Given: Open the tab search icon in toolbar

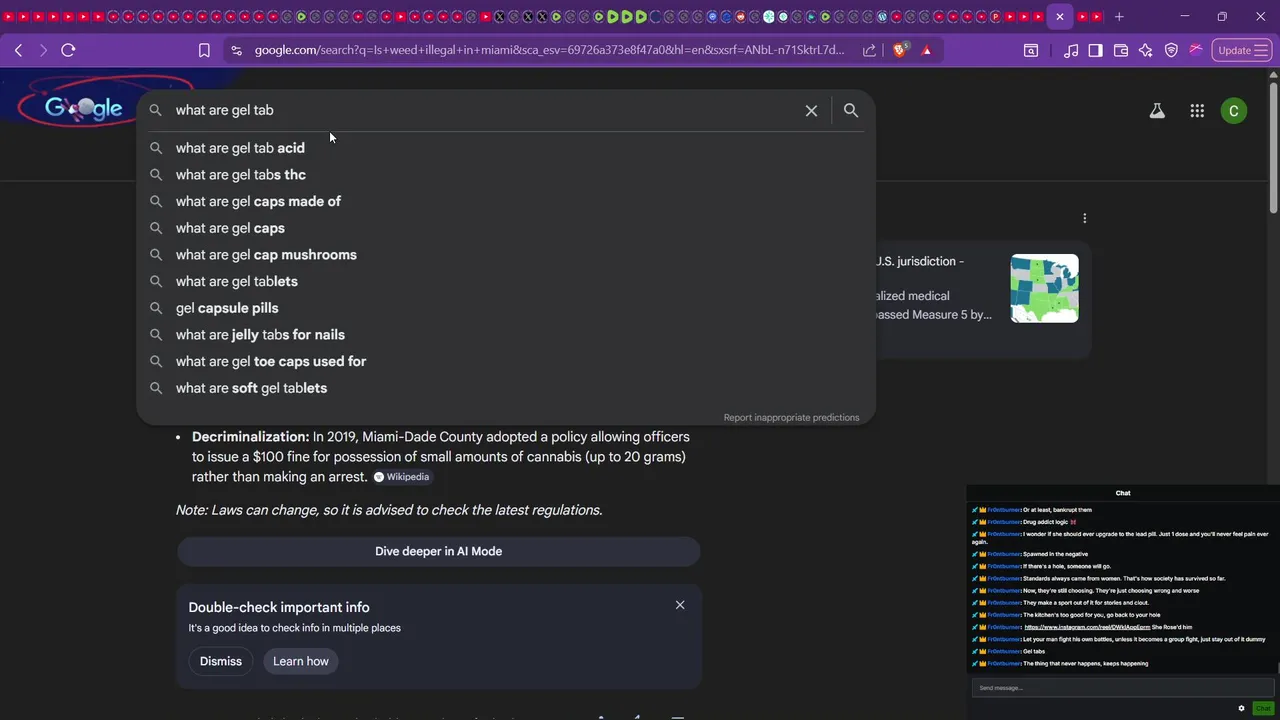Looking at the screenshot, I should (1031, 50).
